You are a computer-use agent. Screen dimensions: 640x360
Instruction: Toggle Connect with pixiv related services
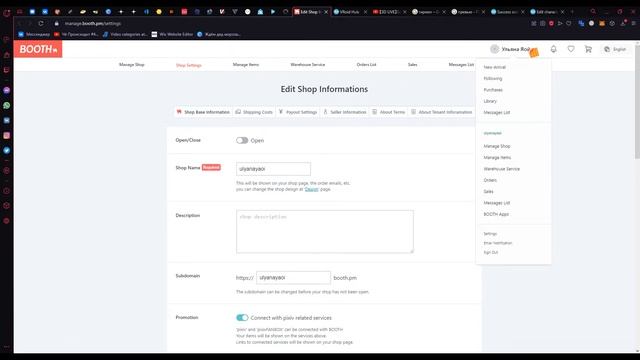pyautogui.click(x=242, y=318)
